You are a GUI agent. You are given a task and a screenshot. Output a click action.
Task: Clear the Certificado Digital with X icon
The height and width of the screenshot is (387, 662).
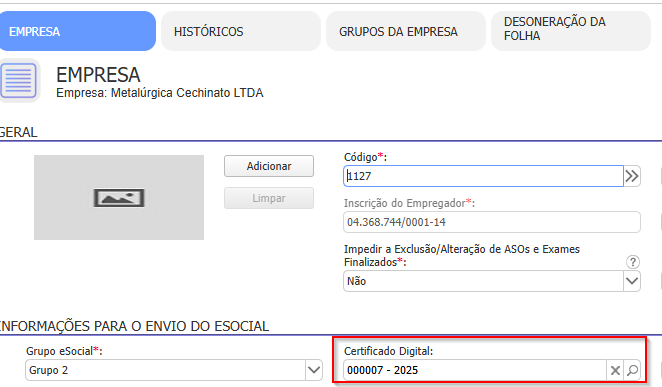click(615, 371)
